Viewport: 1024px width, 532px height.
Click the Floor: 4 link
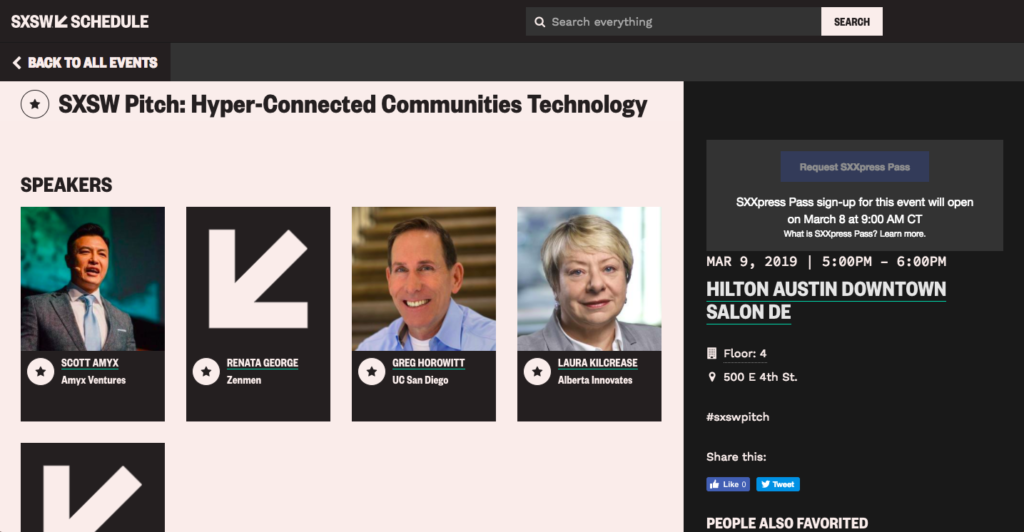pyautogui.click(x=744, y=354)
